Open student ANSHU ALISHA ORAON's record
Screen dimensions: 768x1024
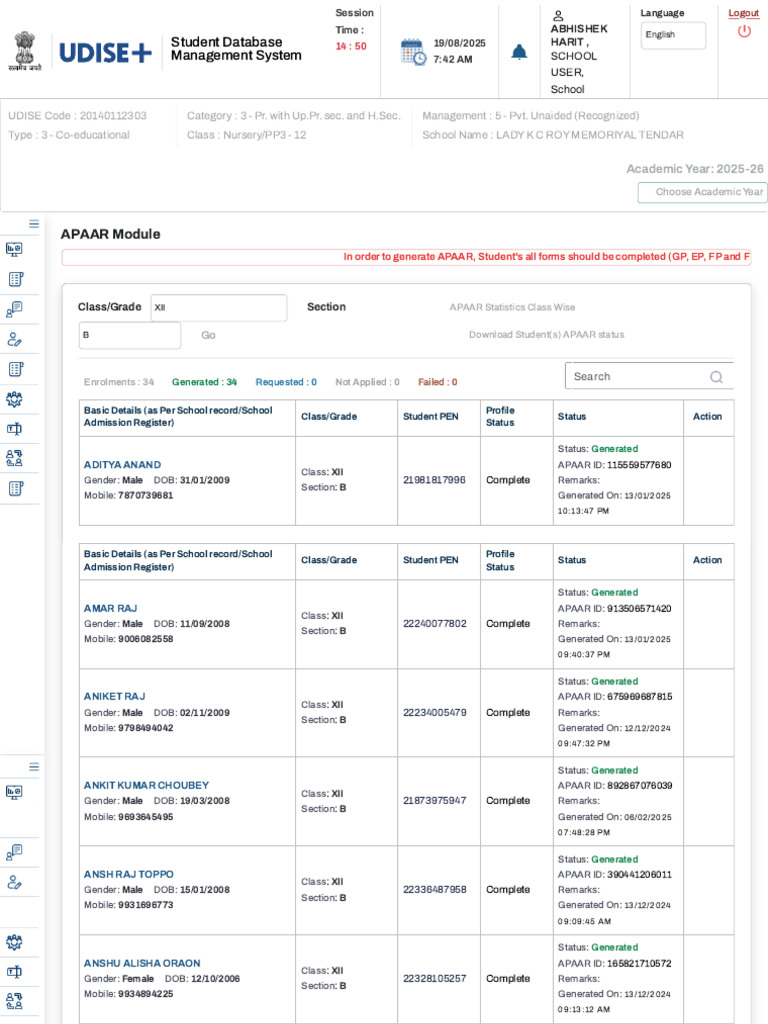142,963
